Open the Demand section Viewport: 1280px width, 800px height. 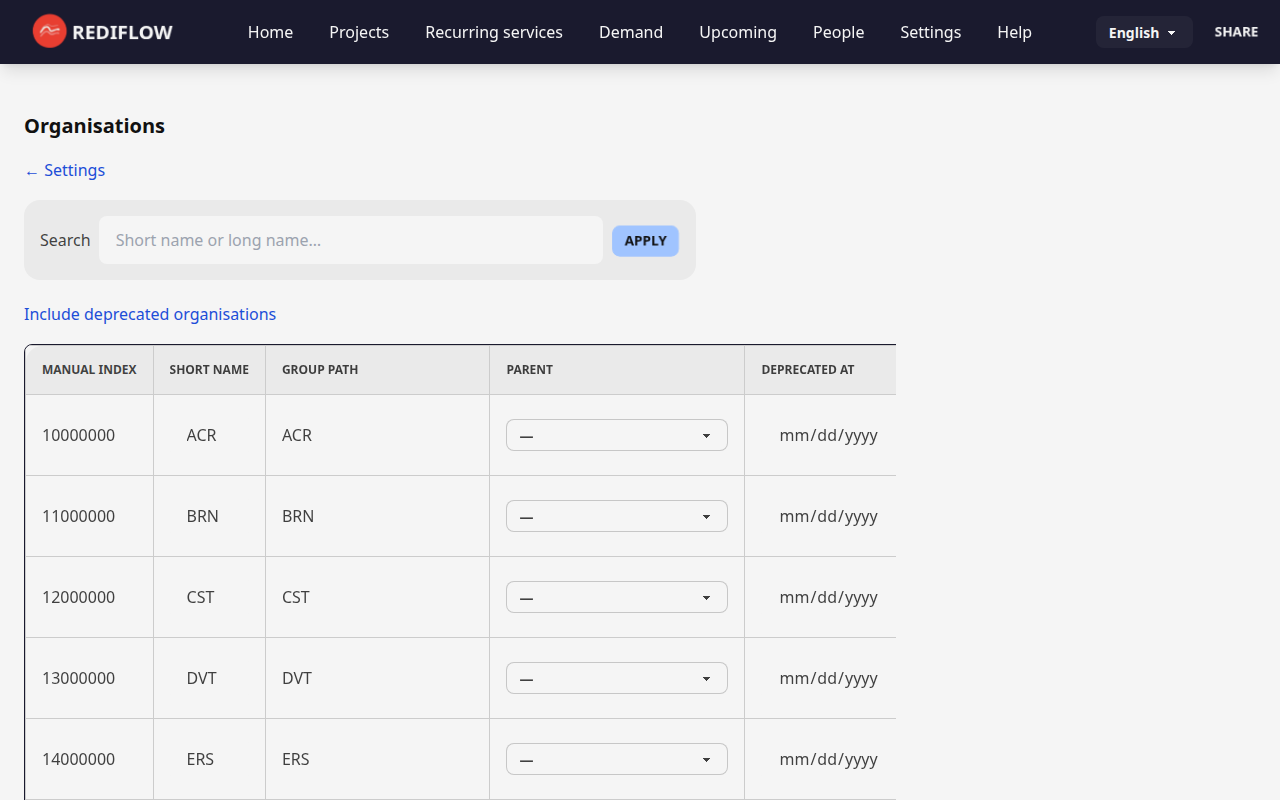point(631,32)
